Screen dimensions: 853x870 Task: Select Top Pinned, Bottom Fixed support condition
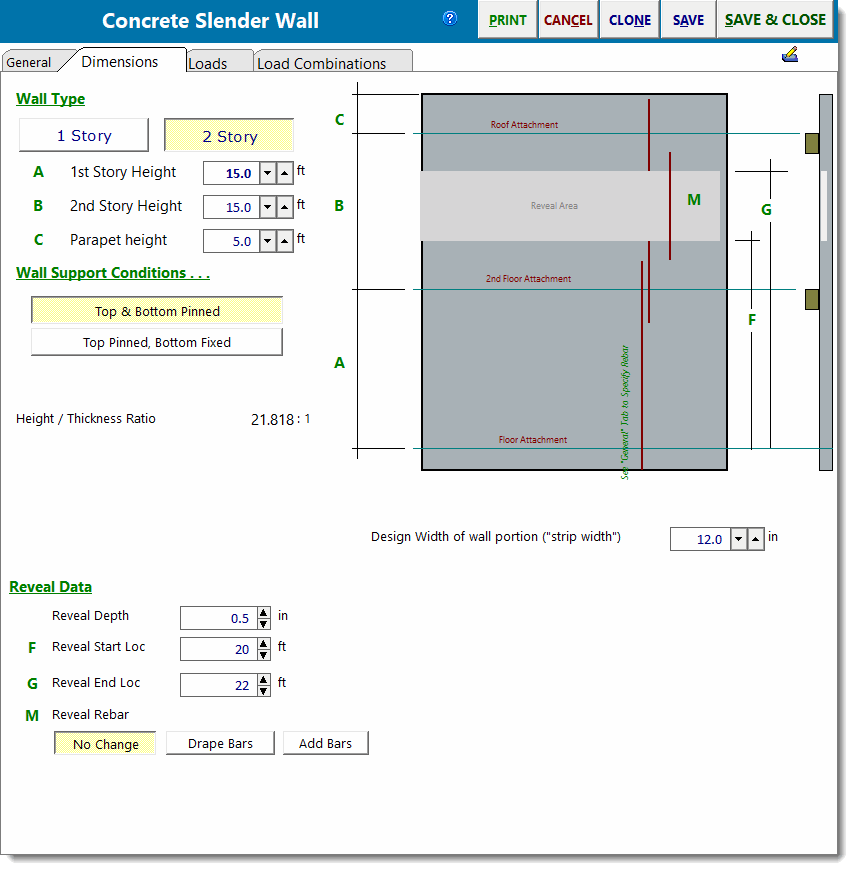pyautogui.click(x=157, y=342)
